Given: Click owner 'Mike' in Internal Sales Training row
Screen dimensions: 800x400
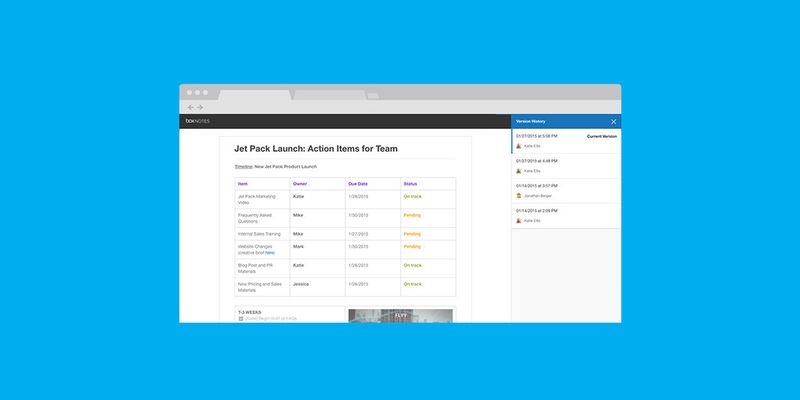Looking at the screenshot, I should (x=298, y=234).
